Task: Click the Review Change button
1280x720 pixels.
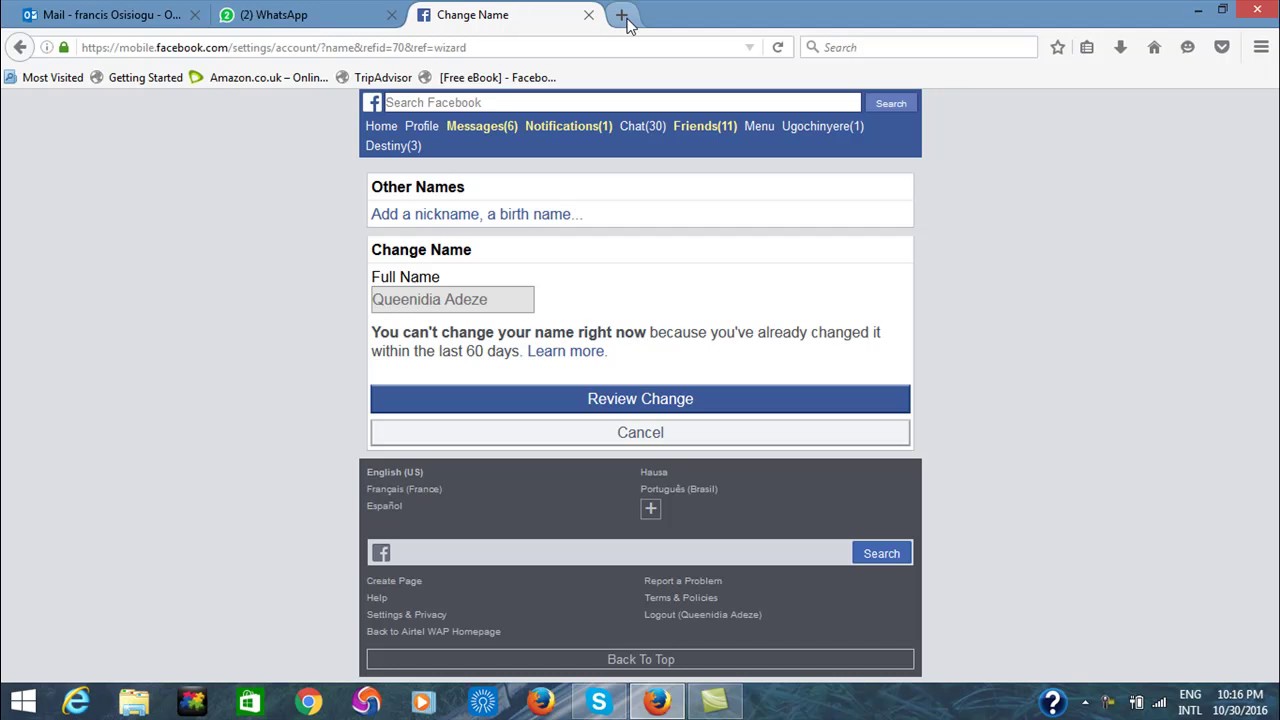Action: click(640, 399)
